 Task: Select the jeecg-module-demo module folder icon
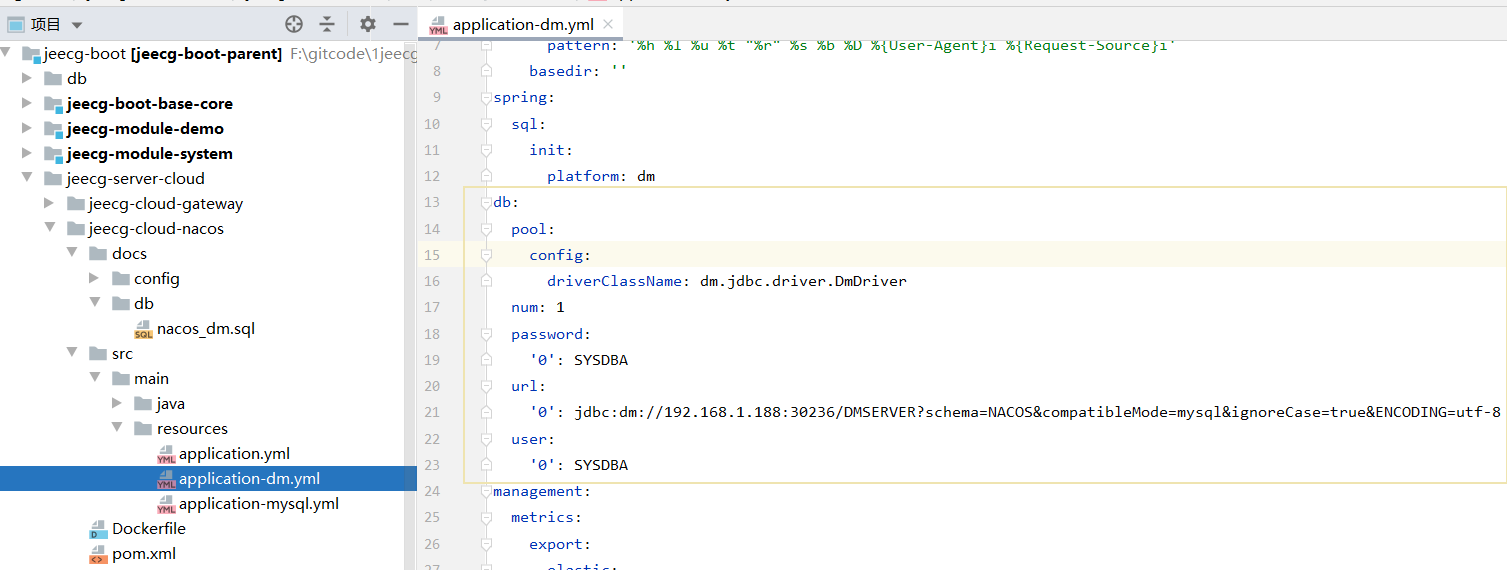pos(53,129)
